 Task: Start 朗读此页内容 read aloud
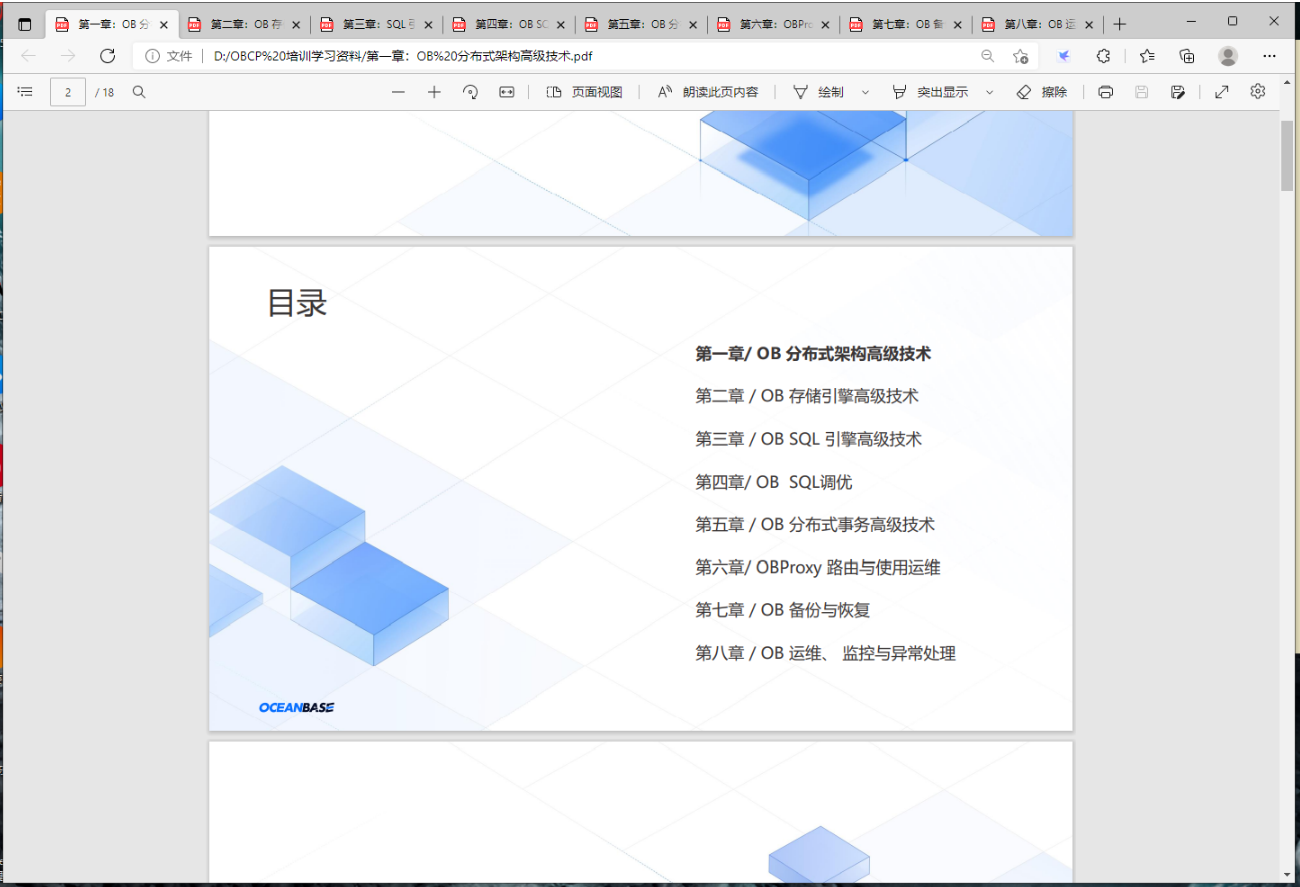tap(708, 92)
